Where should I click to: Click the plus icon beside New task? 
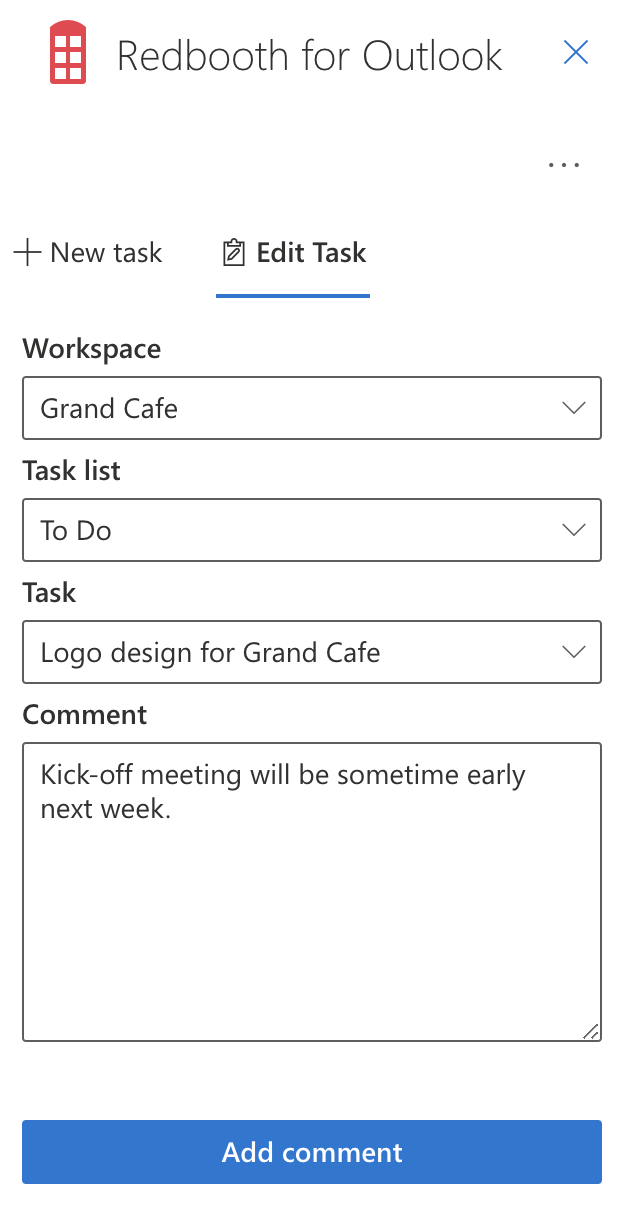(27, 253)
